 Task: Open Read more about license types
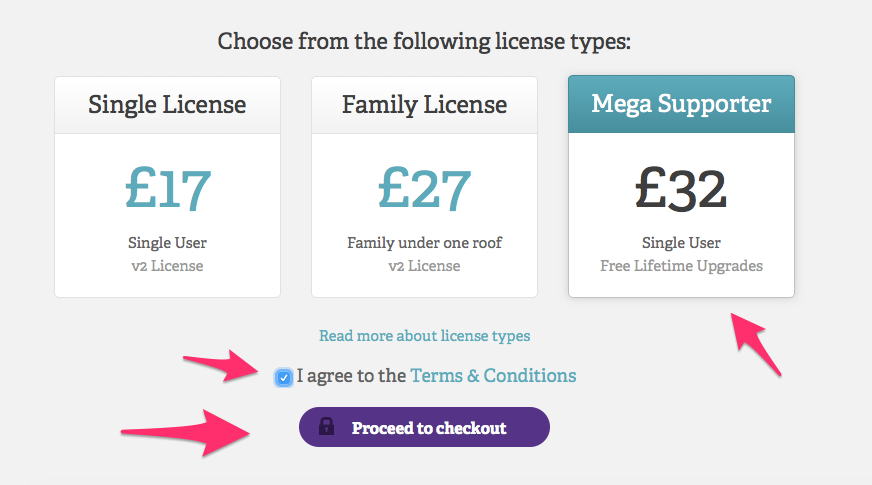point(424,336)
